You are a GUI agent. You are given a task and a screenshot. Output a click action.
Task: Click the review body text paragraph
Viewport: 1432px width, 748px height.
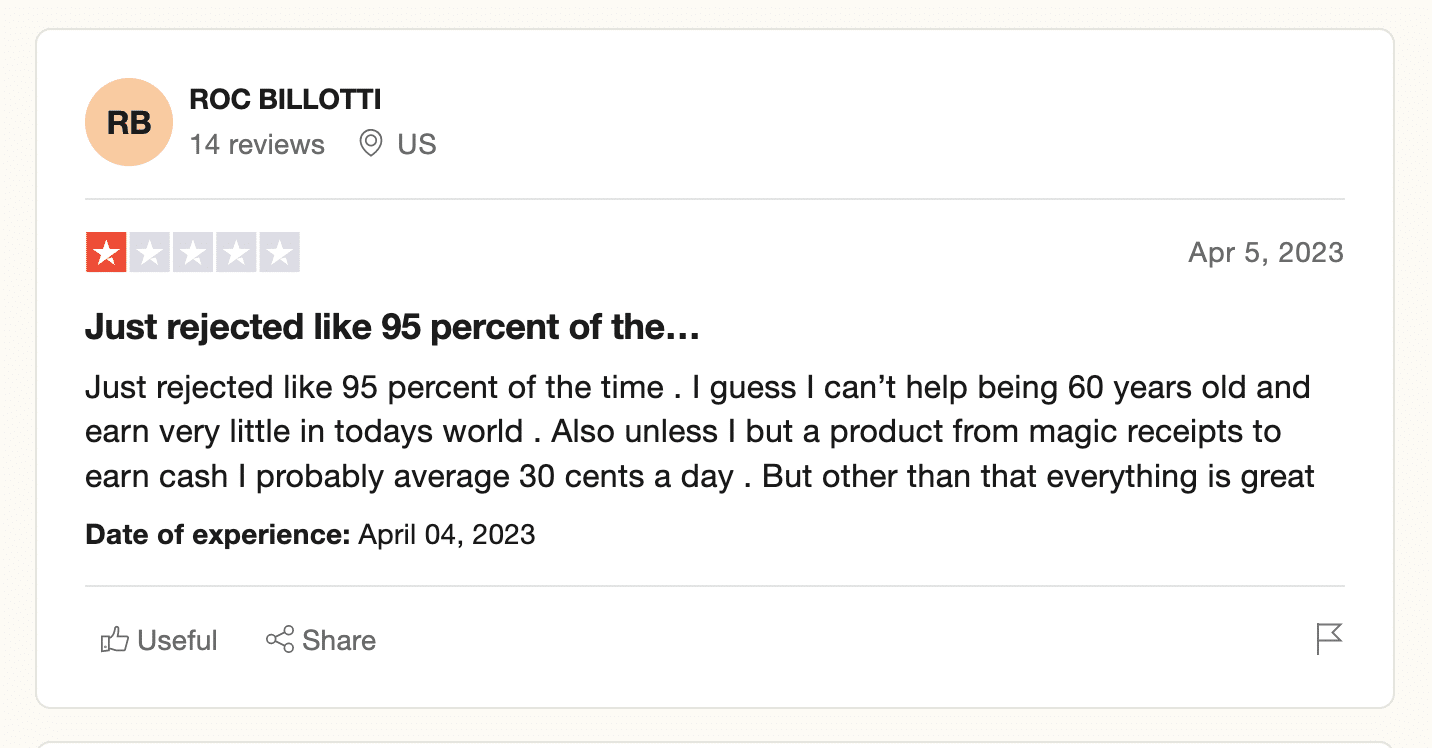coord(700,432)
